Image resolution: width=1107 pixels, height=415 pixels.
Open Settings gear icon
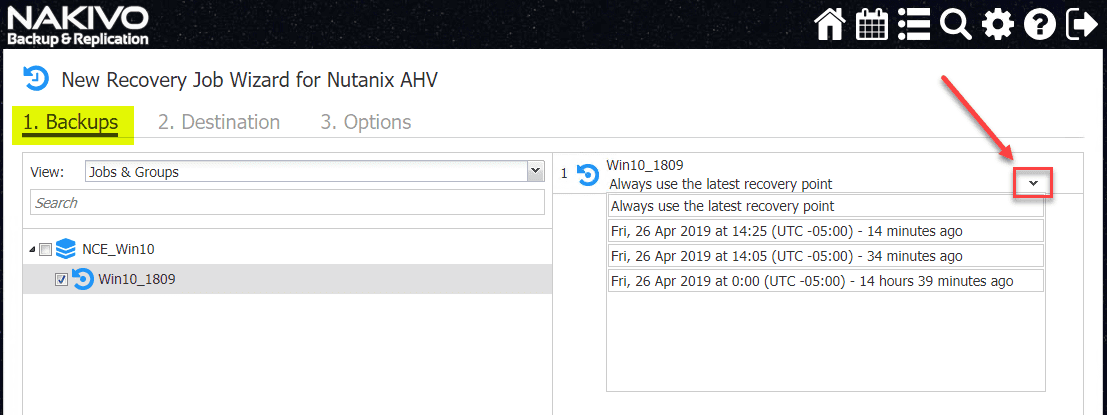(997, 24)
